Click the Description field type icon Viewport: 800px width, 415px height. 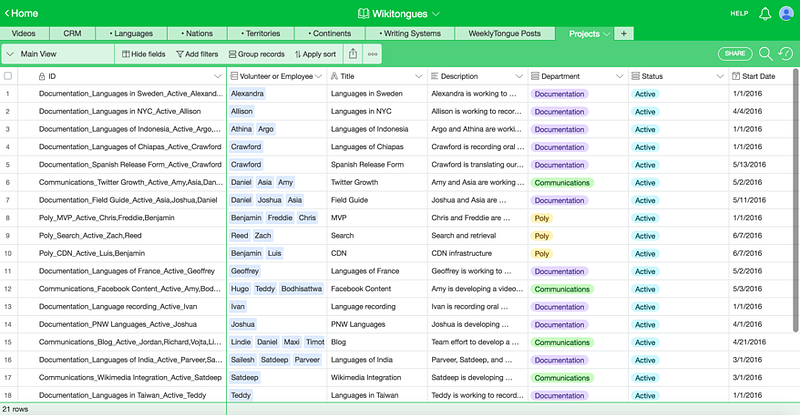435,76
